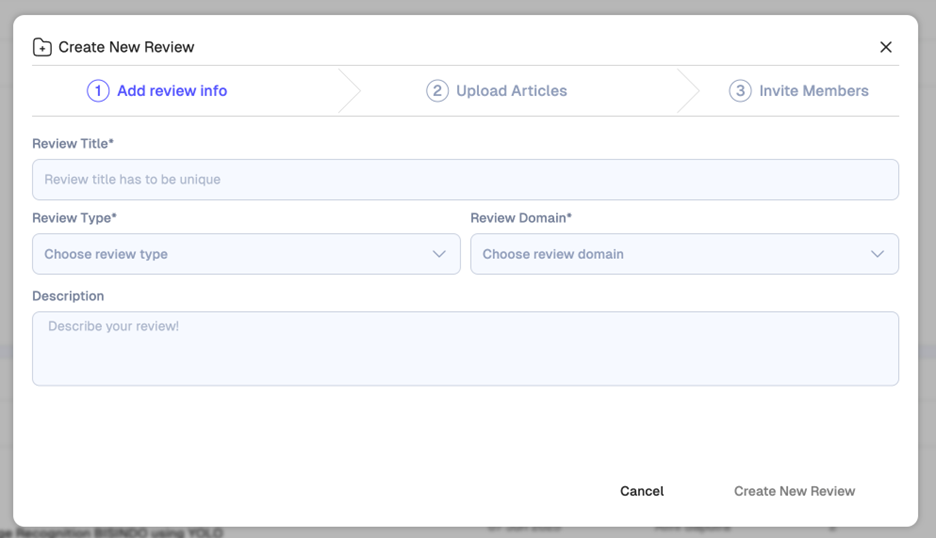Click the Review Domain* field label
The width and height of the screenshot is (936, 538).
[x=521, y=218]
